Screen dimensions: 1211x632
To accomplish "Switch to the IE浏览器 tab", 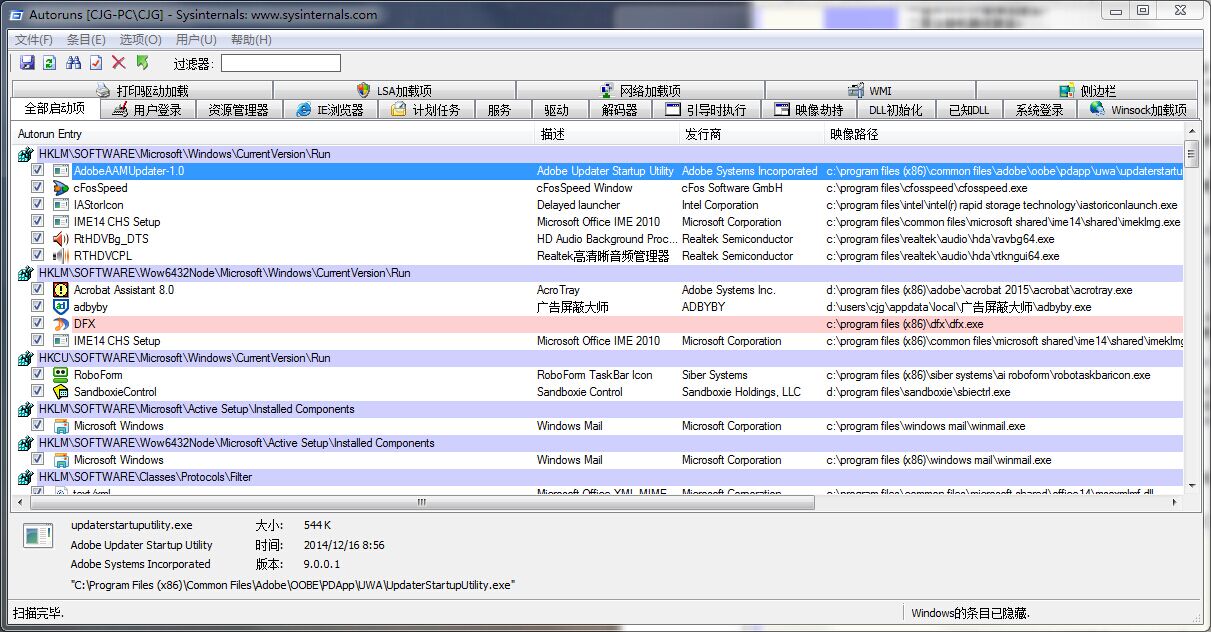I will [330, 110].
